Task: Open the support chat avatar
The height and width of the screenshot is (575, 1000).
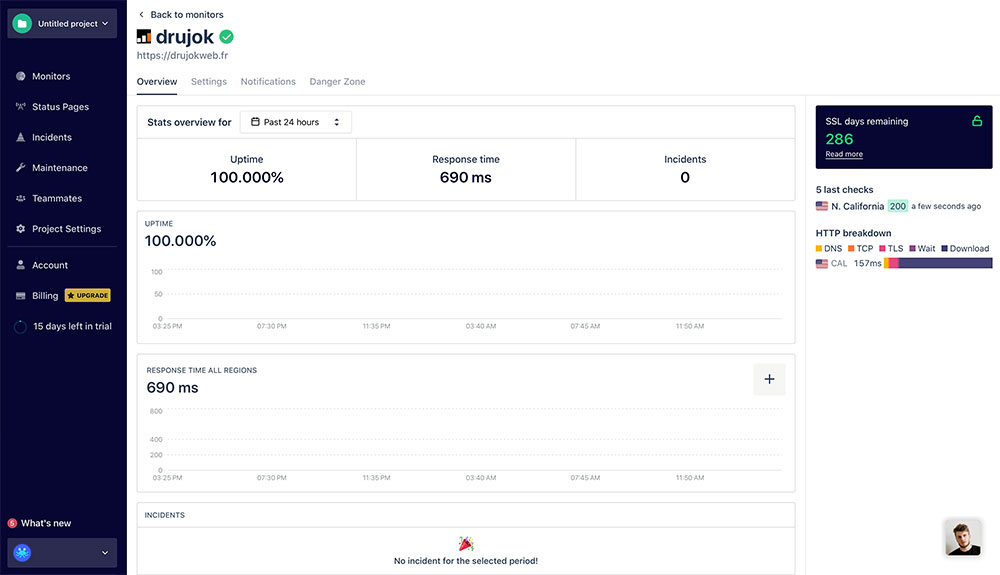Action: click(963, 537)
